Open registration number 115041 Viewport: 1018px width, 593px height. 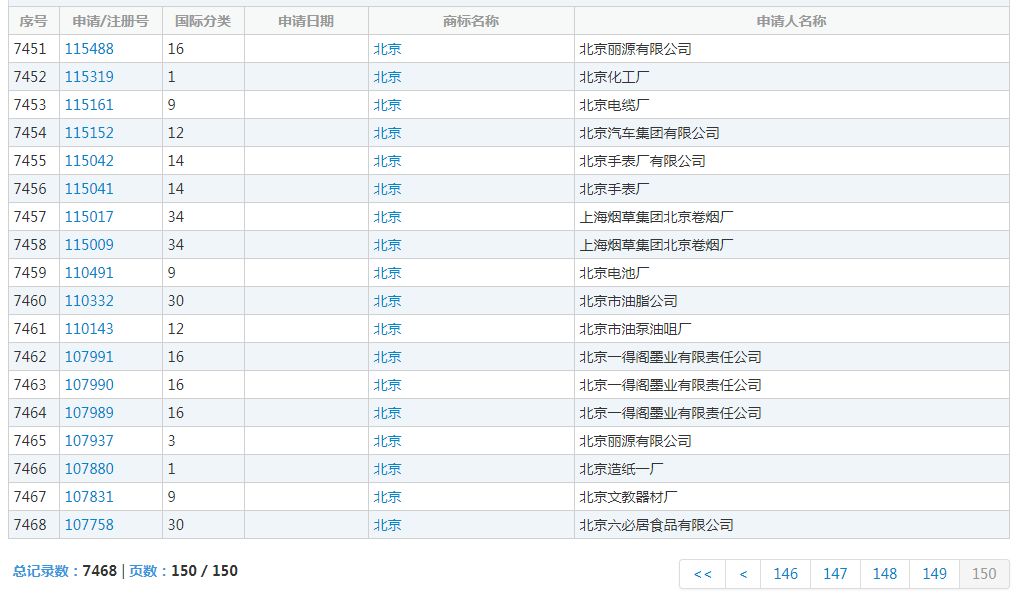click(x=89, y=188)
